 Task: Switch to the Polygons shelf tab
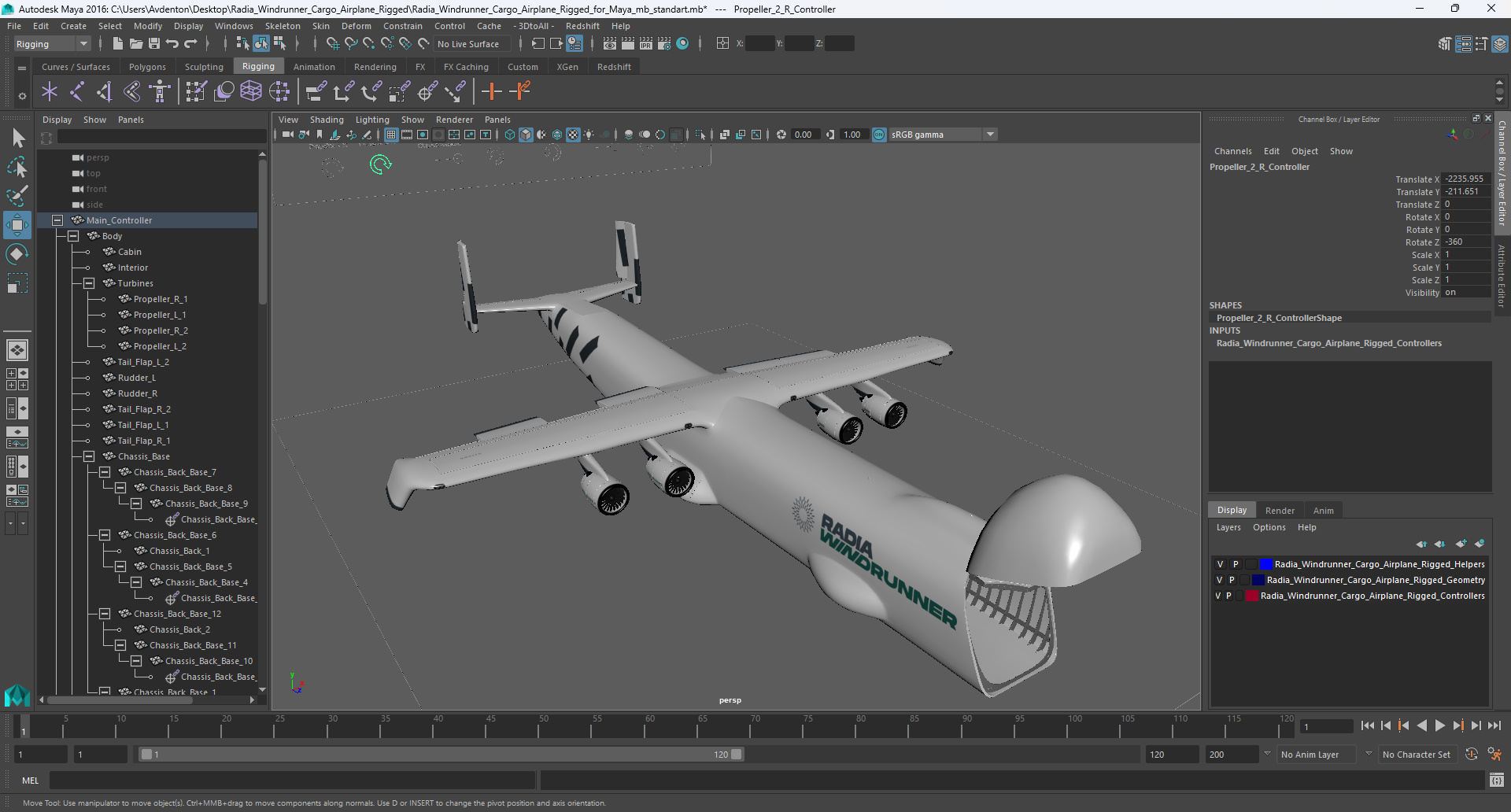(147, 67)
